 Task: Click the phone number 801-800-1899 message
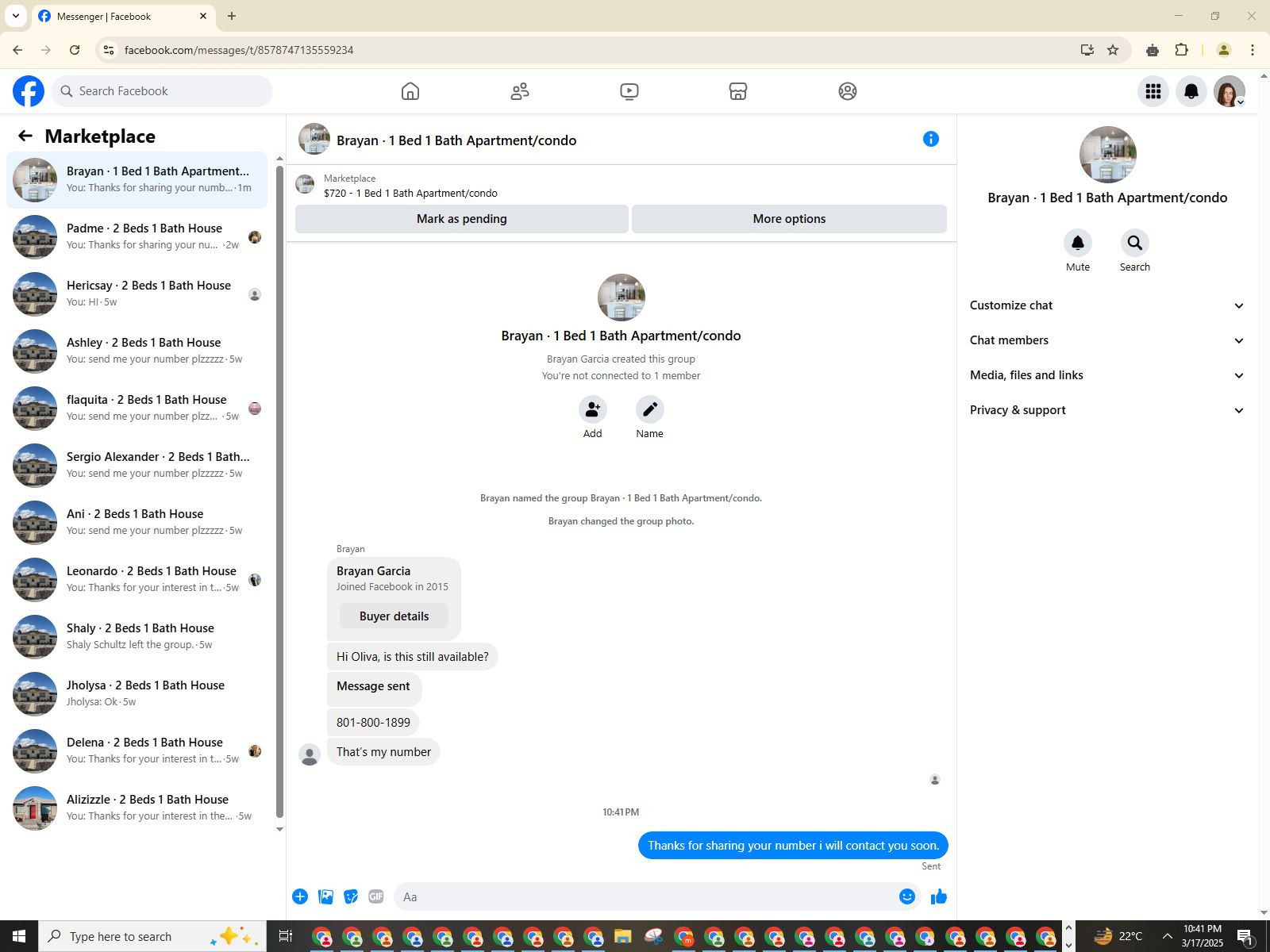click(373, 723)
